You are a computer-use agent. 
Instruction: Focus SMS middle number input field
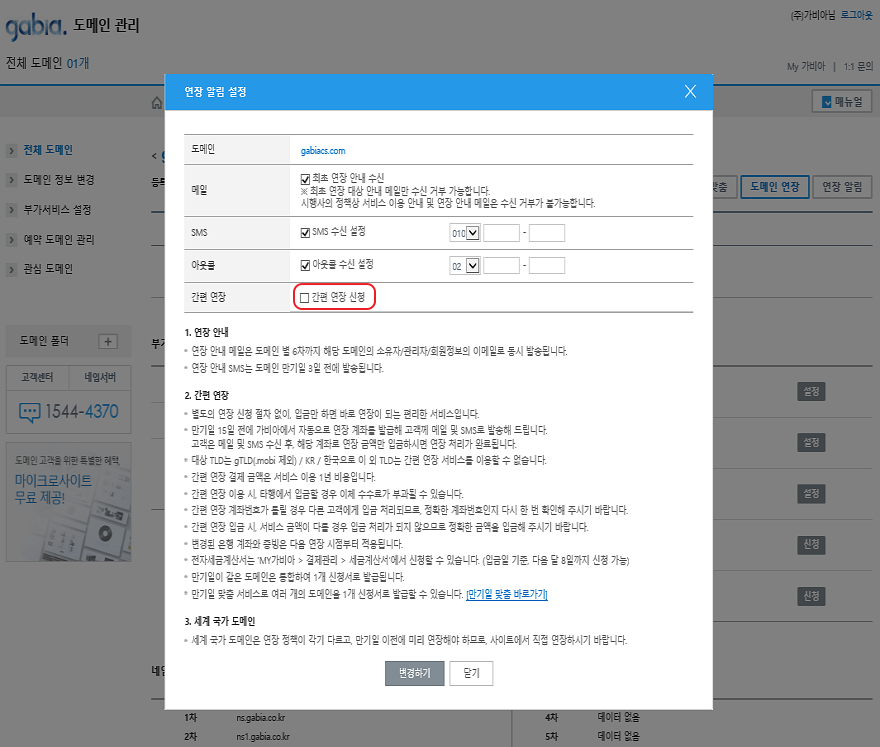click(501, 233)
